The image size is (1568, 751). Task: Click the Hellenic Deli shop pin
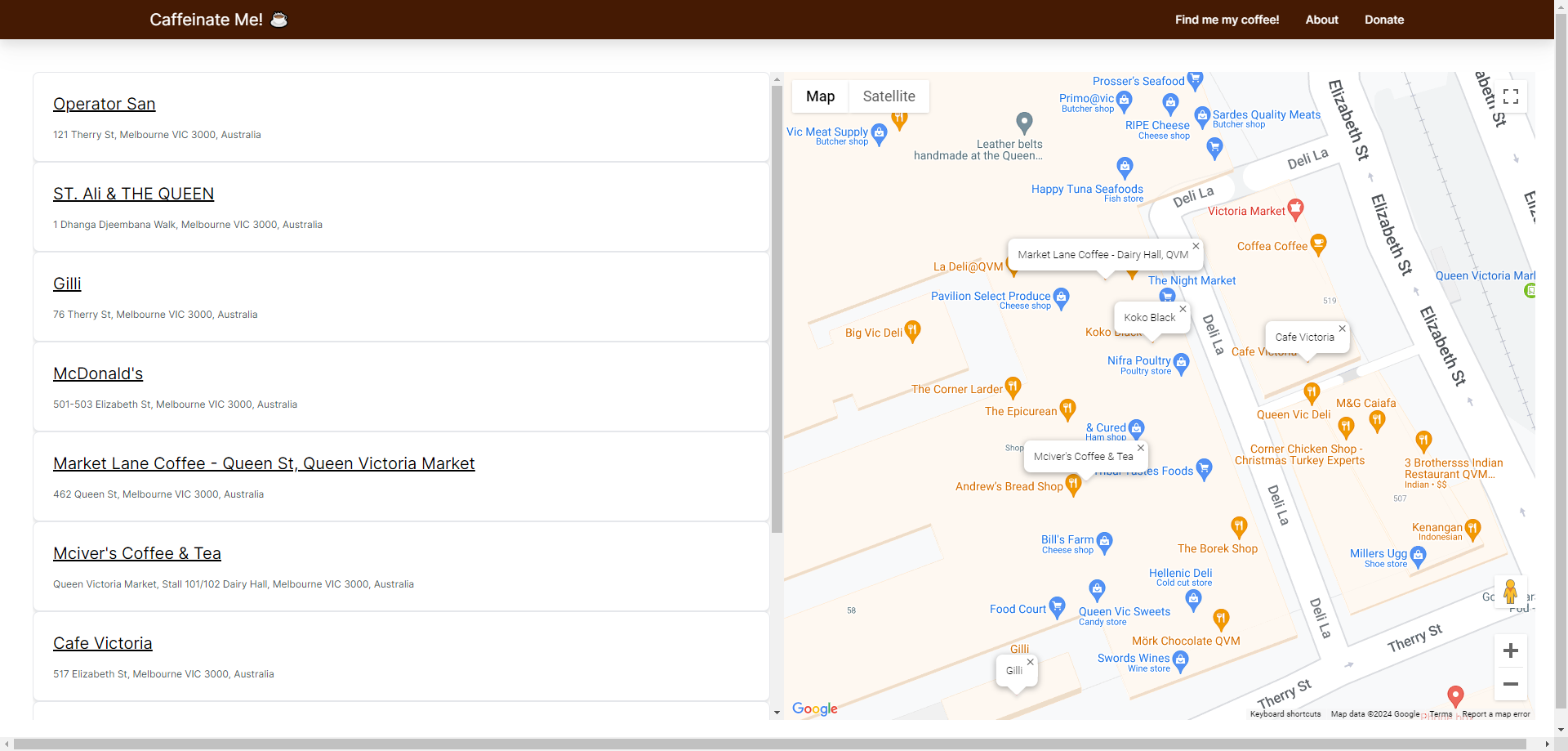[x=1193, y=601]
